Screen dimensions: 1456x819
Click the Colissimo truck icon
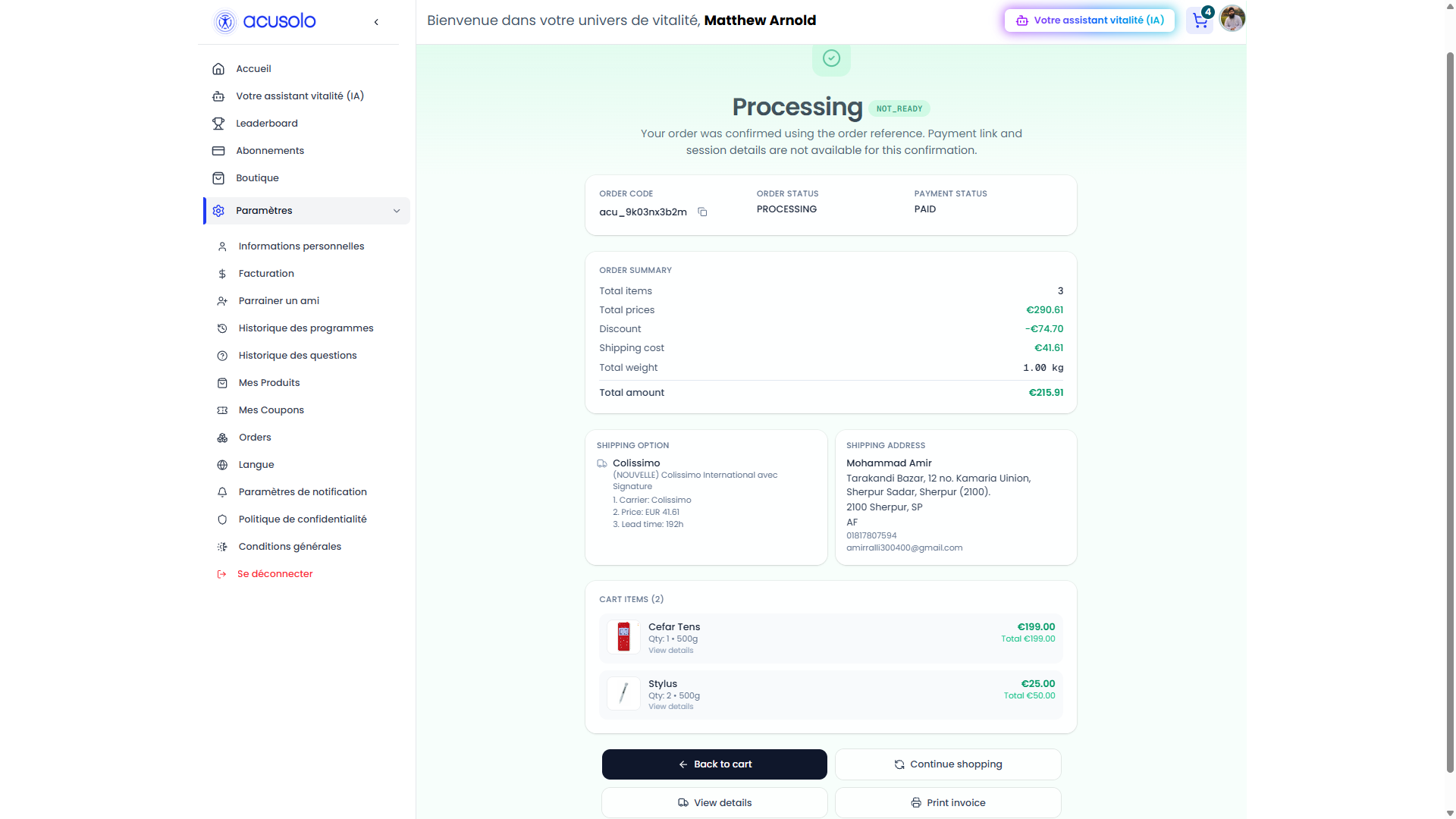tap(602, 463)
